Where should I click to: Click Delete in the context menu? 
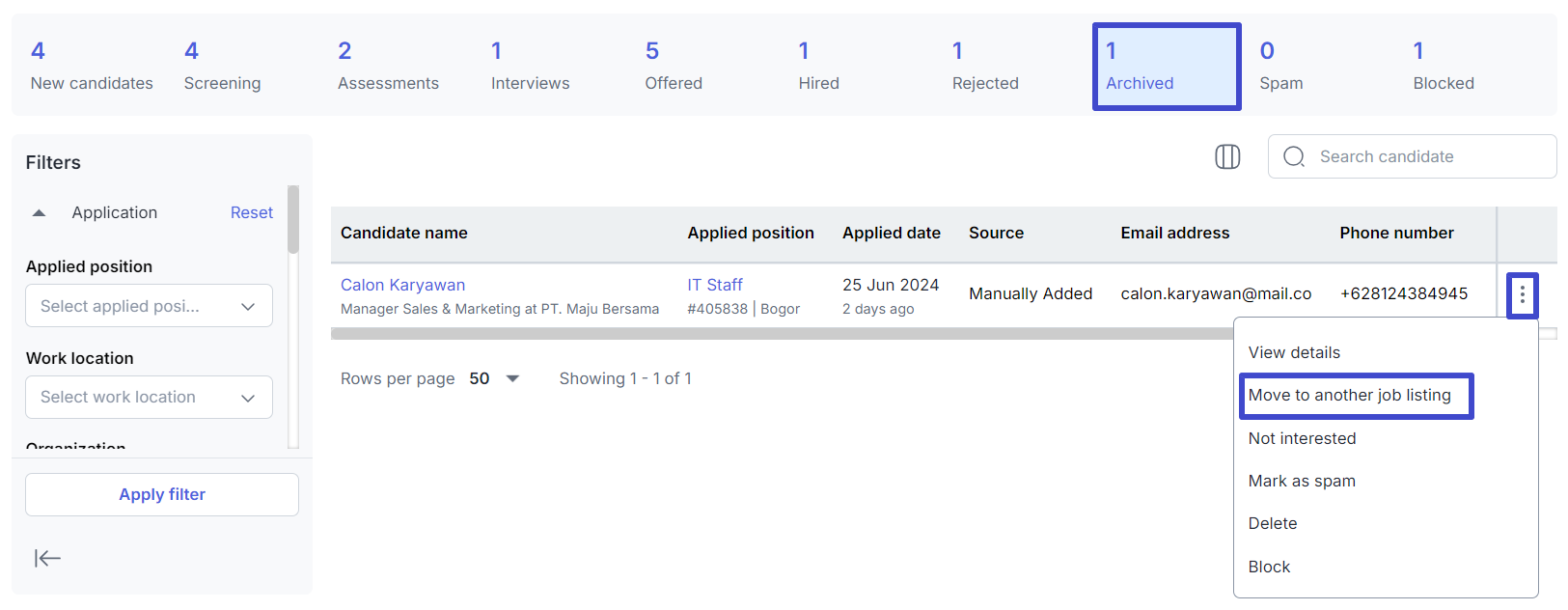coord(1273,523)
